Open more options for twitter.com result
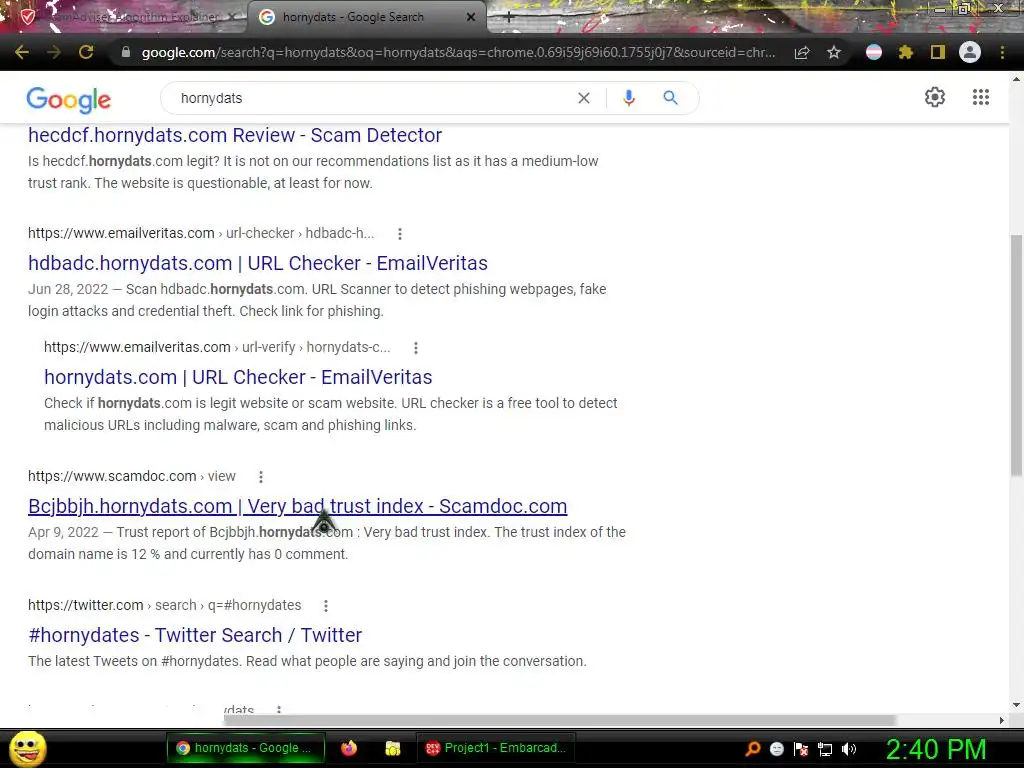 click(326, 606)
